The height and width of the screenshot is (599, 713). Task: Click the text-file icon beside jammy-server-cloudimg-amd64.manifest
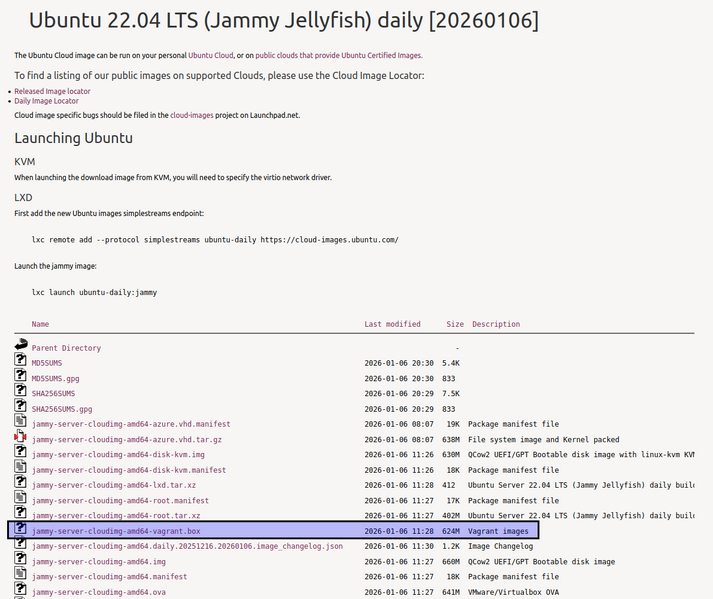coord(20,573)
